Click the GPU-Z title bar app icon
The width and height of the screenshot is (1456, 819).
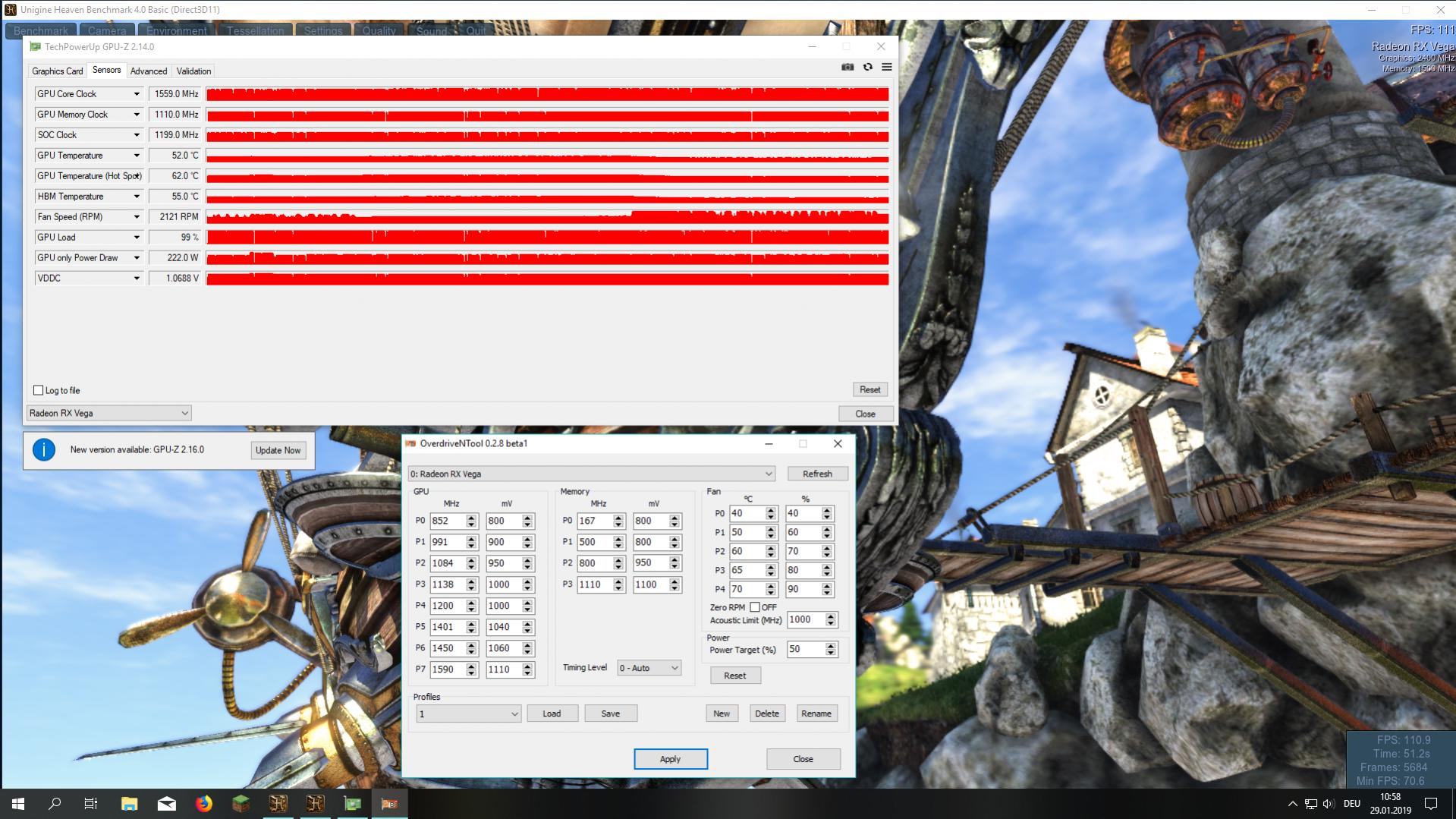point(35,46)
